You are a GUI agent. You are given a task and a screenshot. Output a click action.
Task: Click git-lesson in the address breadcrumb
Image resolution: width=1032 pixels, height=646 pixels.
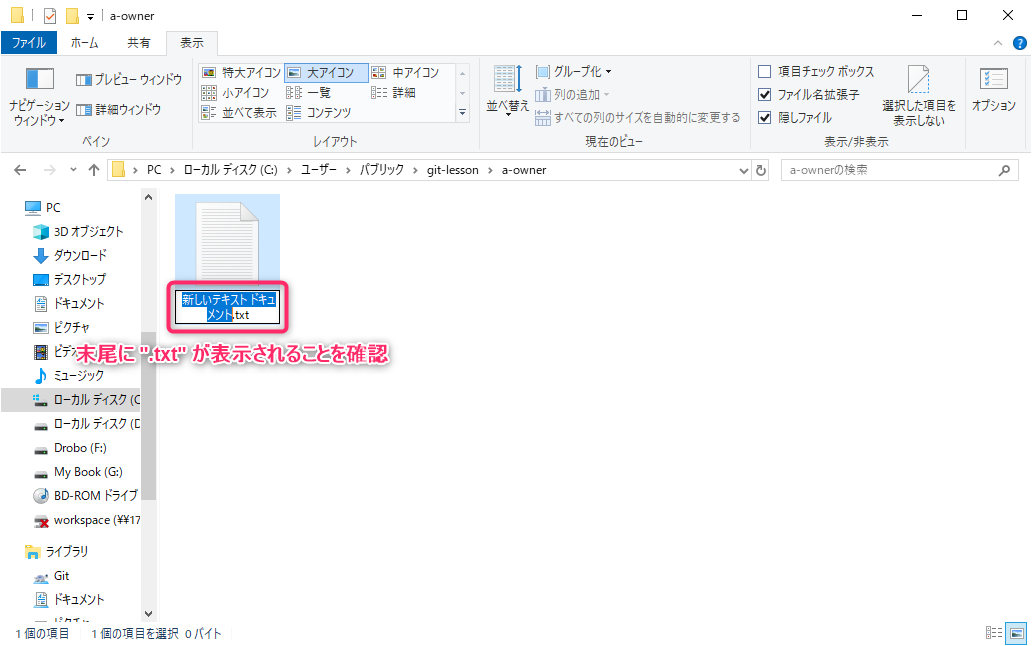click(x=453, y=170)
